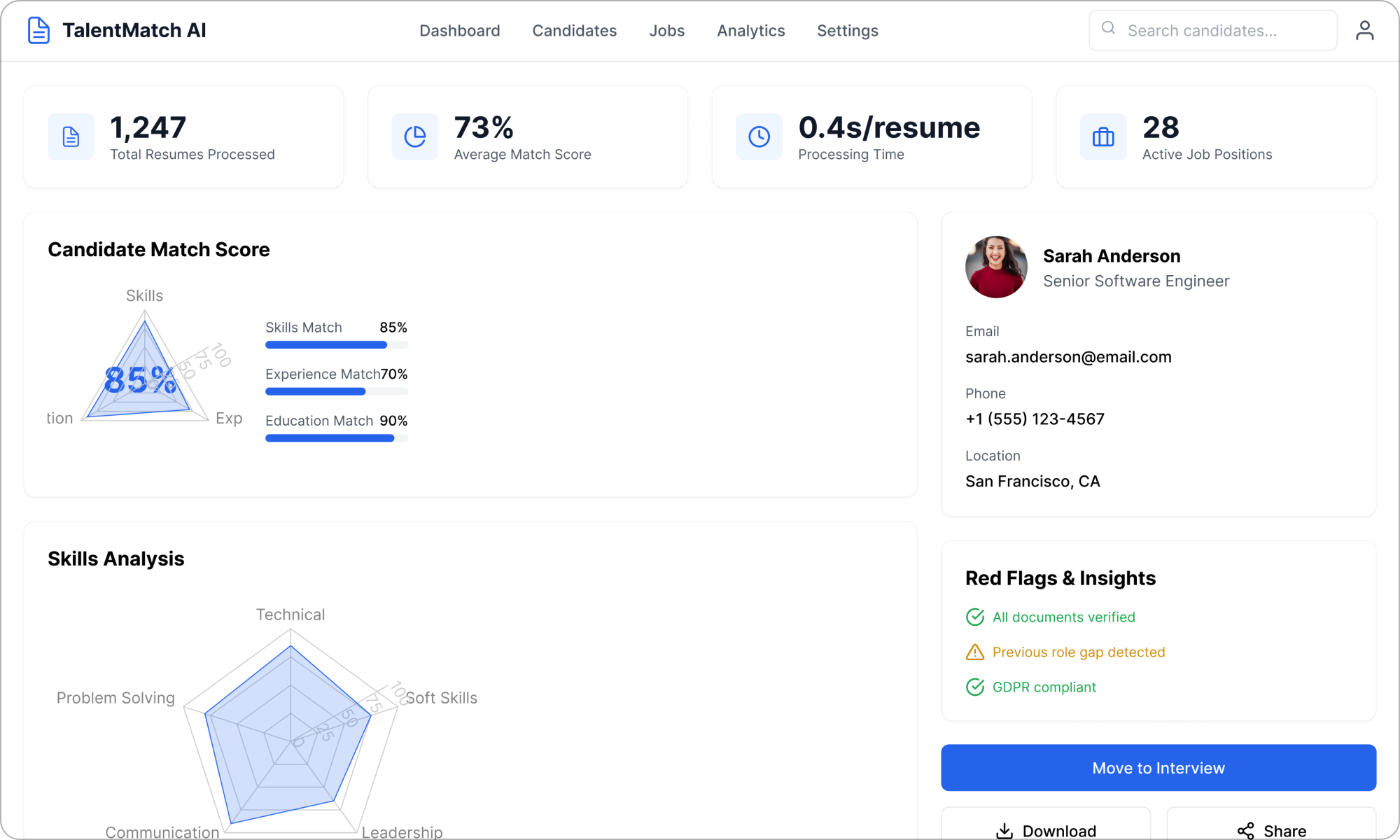The image size is (1400, 840).
Task: Click the checkmark icon beside All documents verified
Action: click(x=974, y=617)
